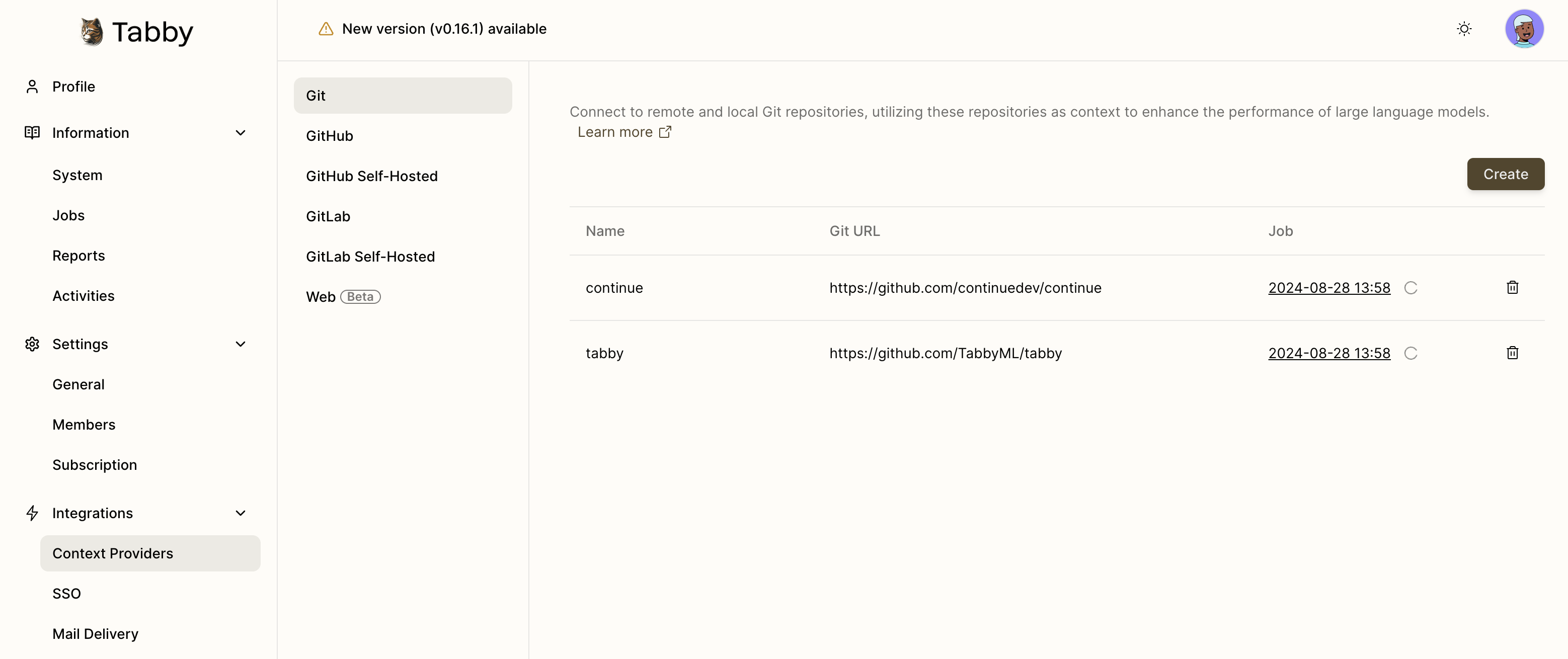Click the version warning triangle icon
1568x659 pixels.
coord(326,29)
